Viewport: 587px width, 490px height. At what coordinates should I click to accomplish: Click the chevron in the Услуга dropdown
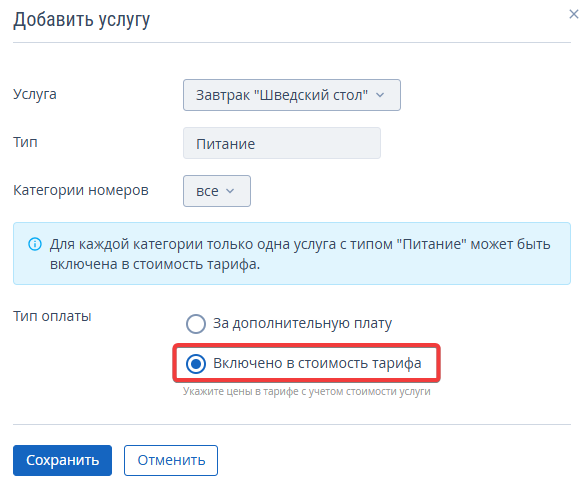pyautogui.click(x=380, y=95)
